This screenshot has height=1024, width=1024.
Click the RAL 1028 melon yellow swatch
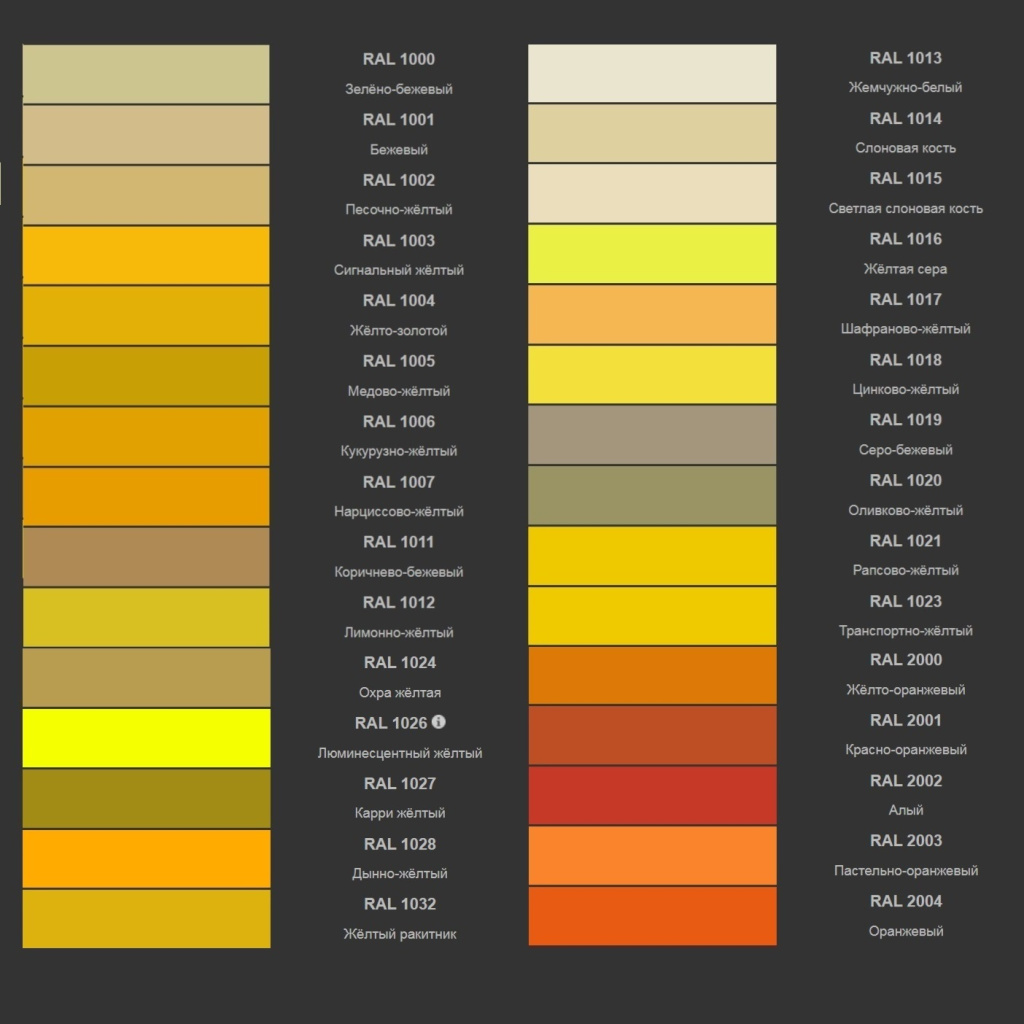pyautogui.click(x=146, y=859)
